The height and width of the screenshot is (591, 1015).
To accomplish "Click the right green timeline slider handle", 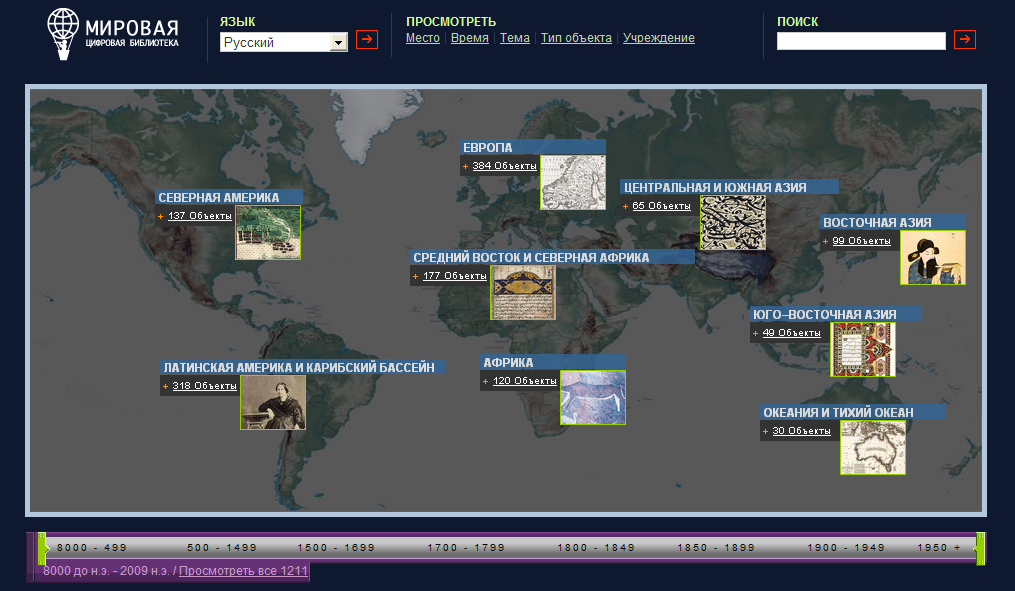I will pyautogui.click(x=980, y=548).
